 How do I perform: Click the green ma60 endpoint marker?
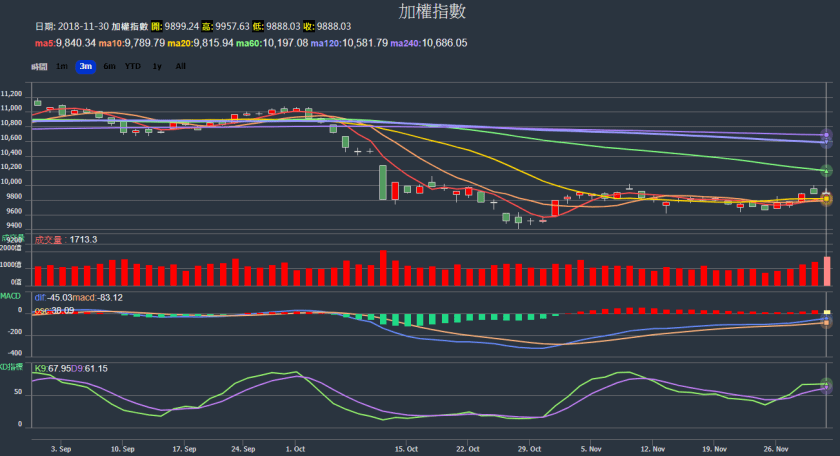pyautogui.click(x=826, y=171)
